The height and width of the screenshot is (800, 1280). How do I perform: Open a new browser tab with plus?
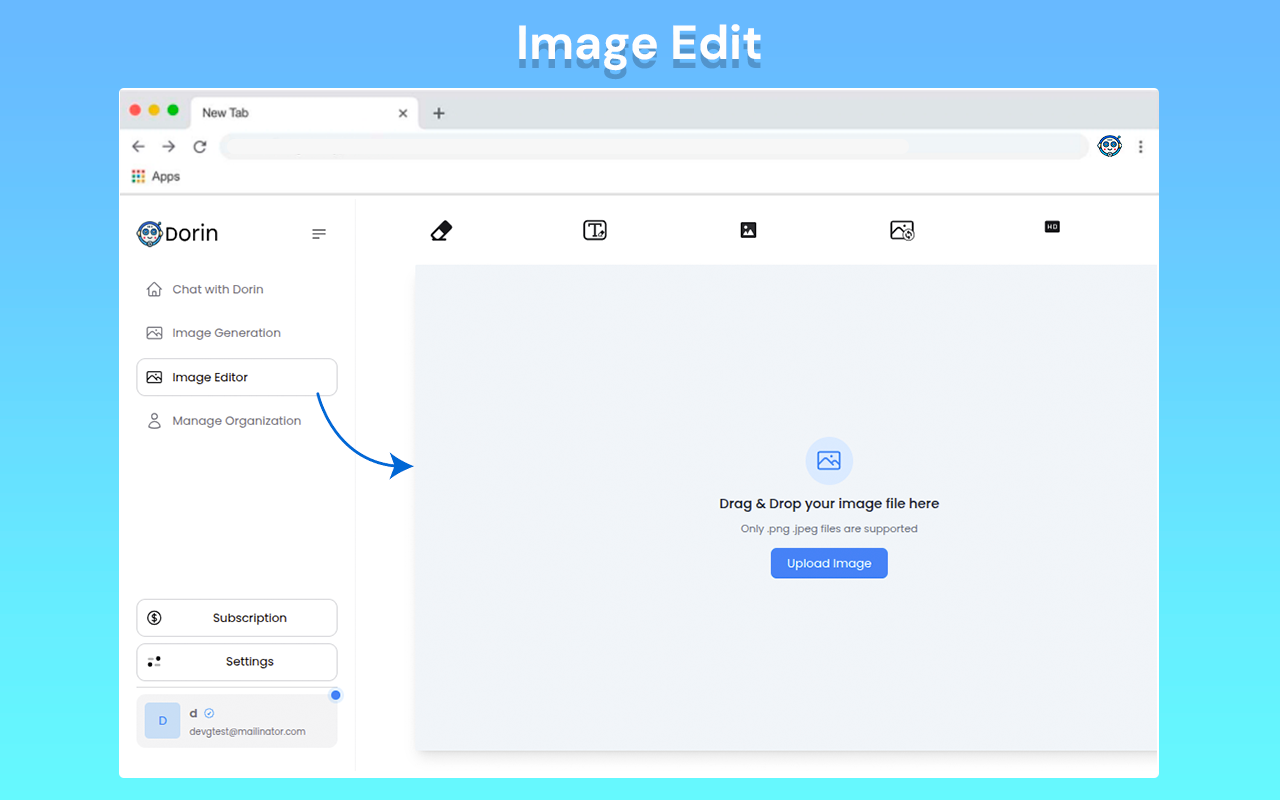pyautogui.click(x=438, y=113)
